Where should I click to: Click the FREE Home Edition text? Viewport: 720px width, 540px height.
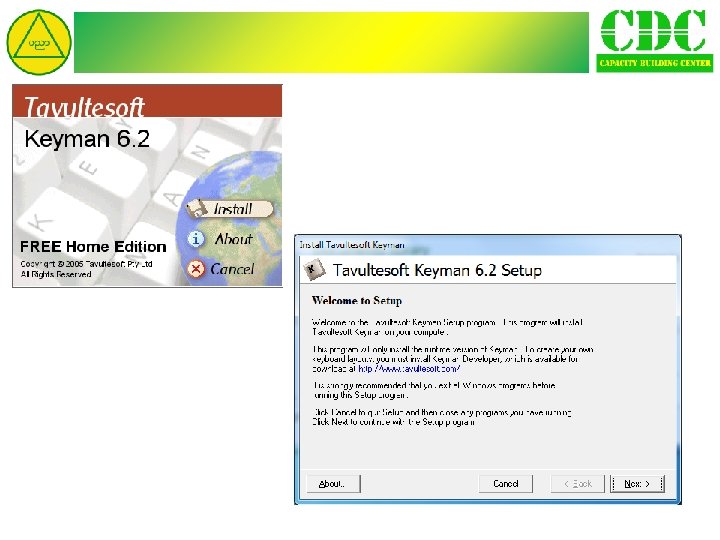click(93, 247)
